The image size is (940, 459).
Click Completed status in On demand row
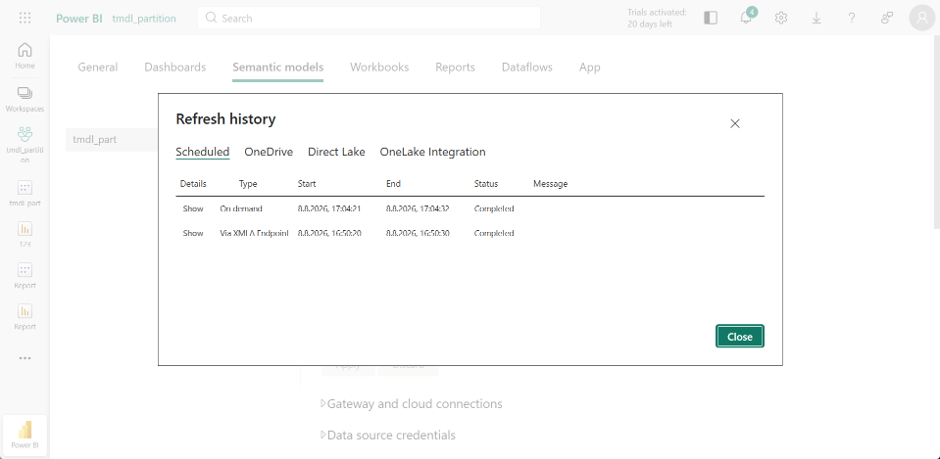click(494, 209)
